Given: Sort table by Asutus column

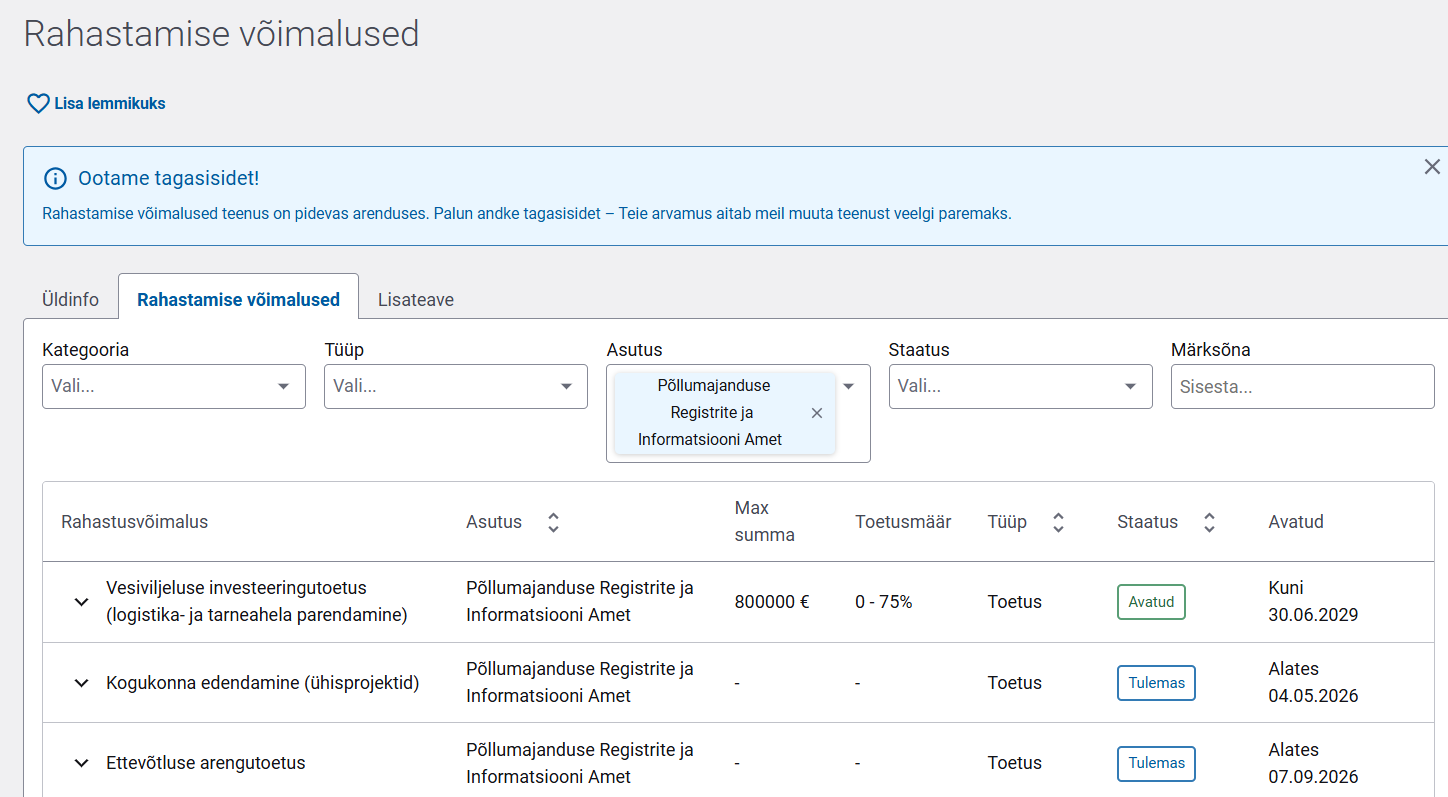Looking at the screenshot, I should [553, 522].
